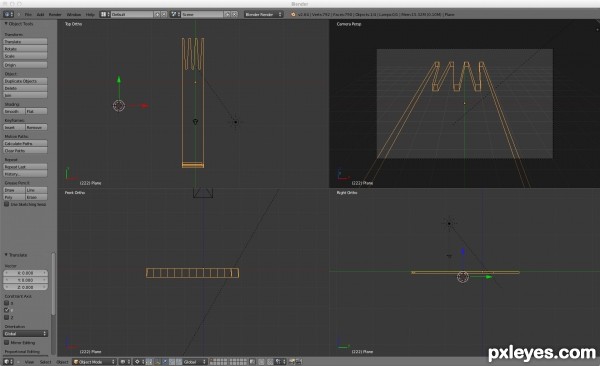This screenshot has height=366, width=600.
Task: Toggle the X constraint axis checkbox
Action: click(x=7, y=303)
